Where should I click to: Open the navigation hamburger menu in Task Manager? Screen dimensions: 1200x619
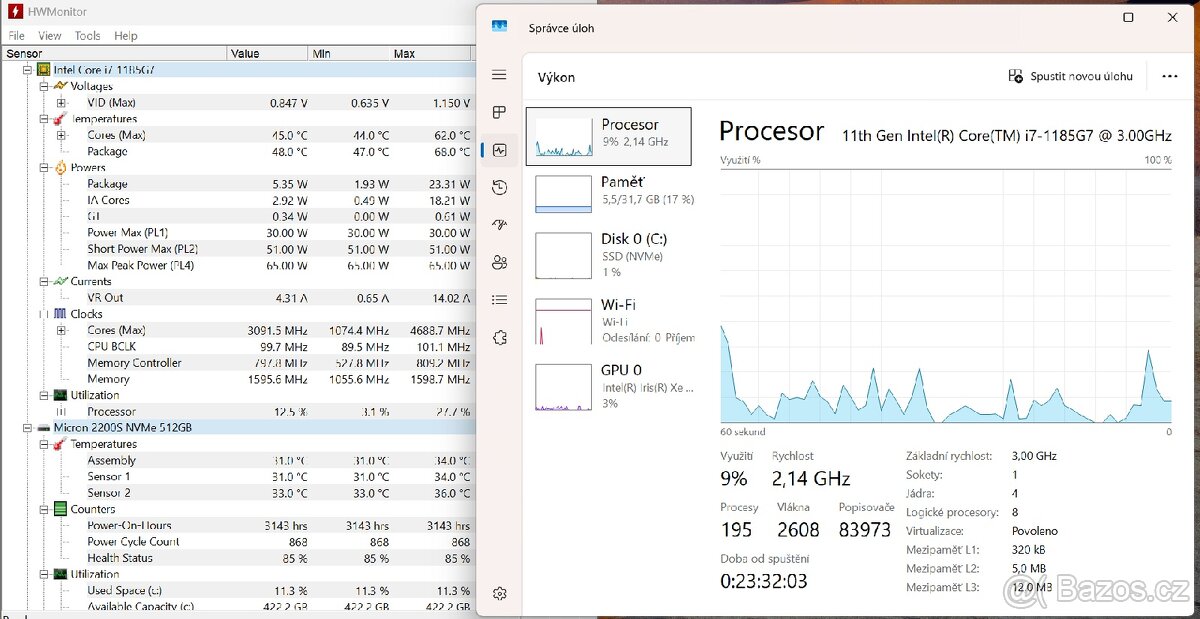pos(500,74)
